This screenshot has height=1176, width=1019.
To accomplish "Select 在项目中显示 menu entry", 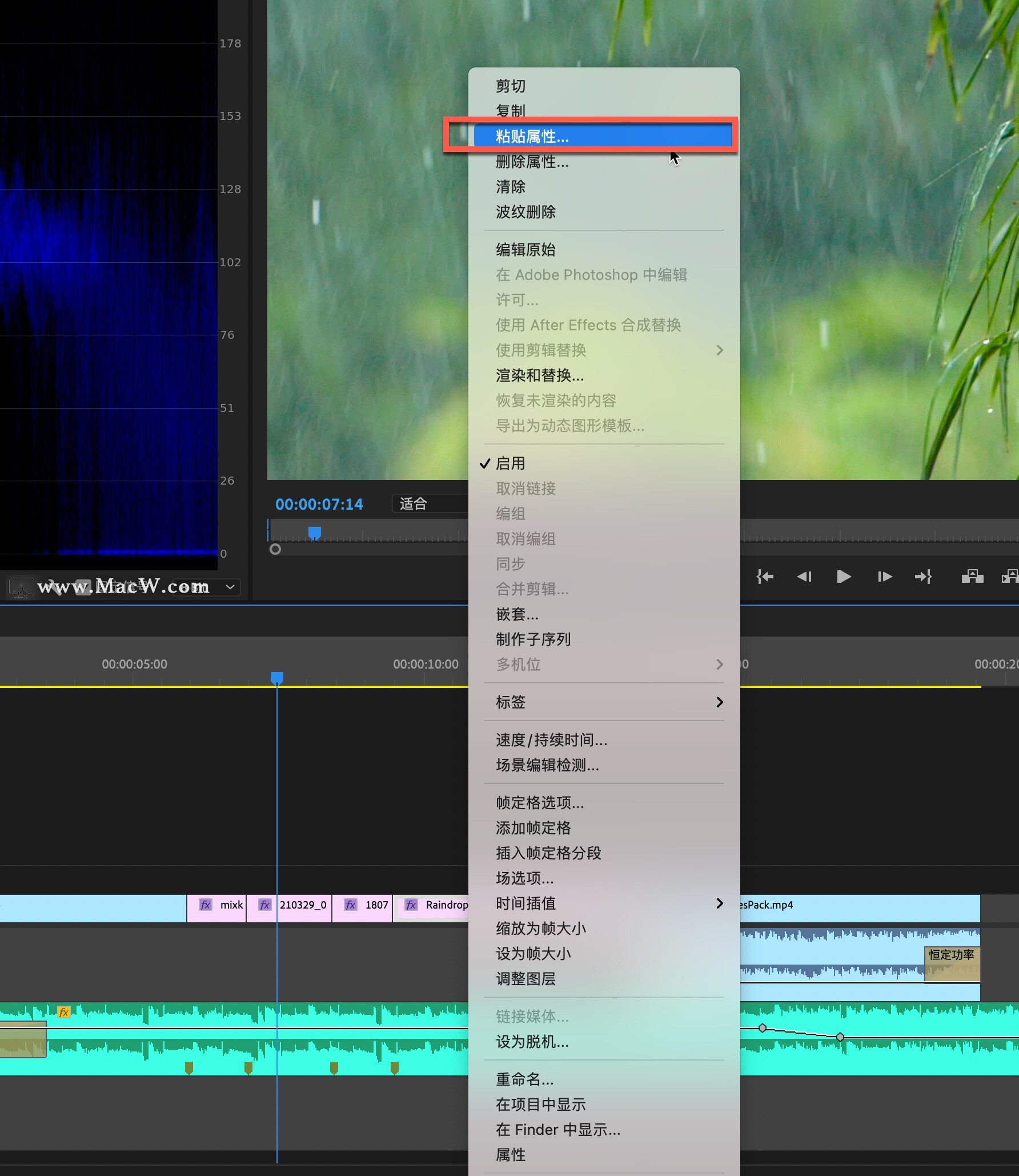I will point(604,1105).
